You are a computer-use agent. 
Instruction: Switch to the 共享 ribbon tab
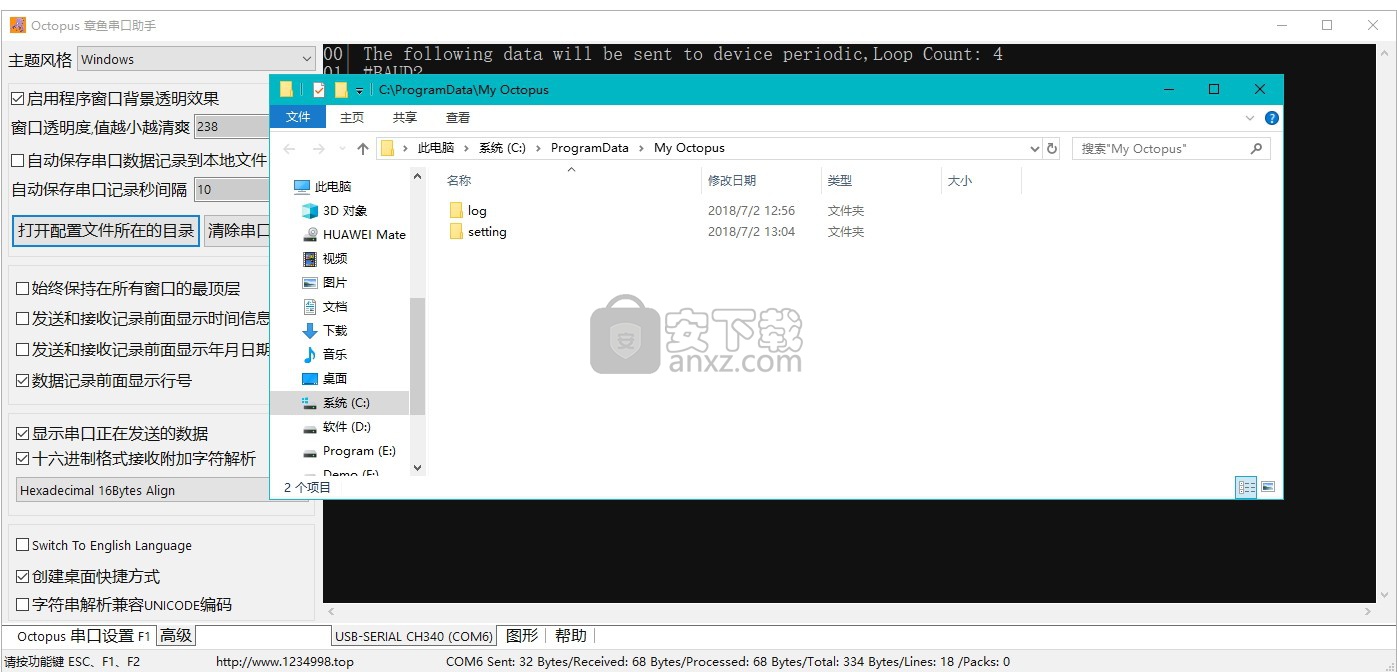[405, 118]
